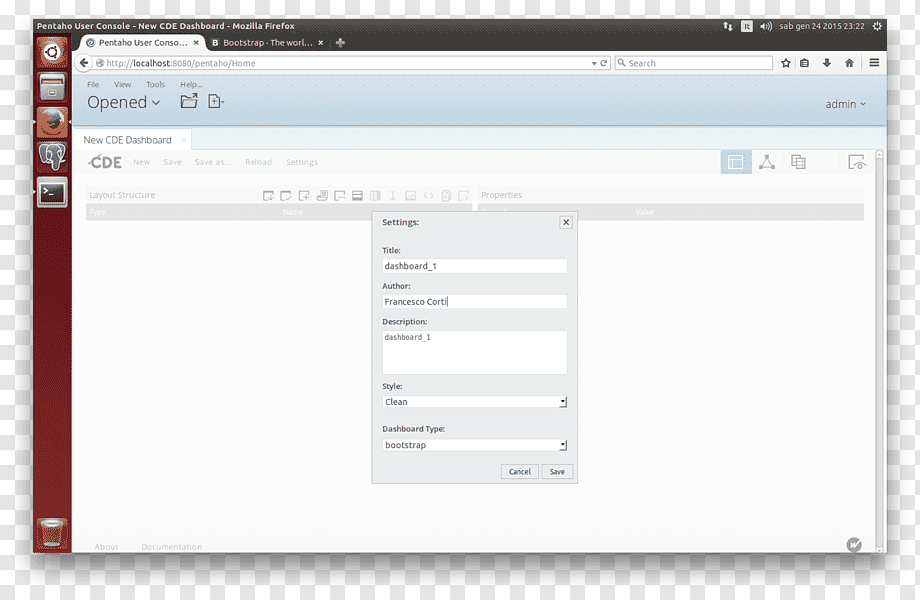Switch to the Components panel icon
This screenshot has height=600, width=920.
pyautogui.click(x=767, y=162)
